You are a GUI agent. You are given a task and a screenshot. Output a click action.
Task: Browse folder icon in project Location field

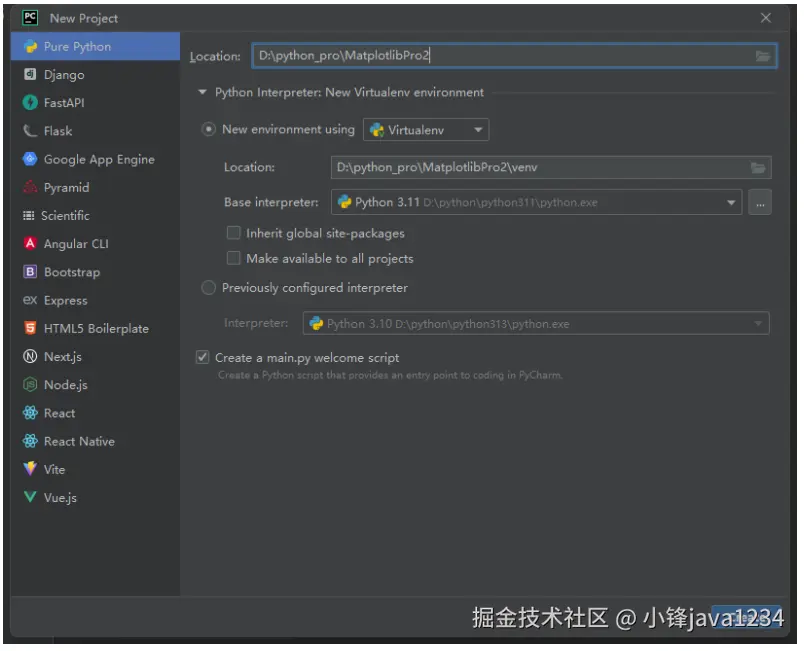763,56
